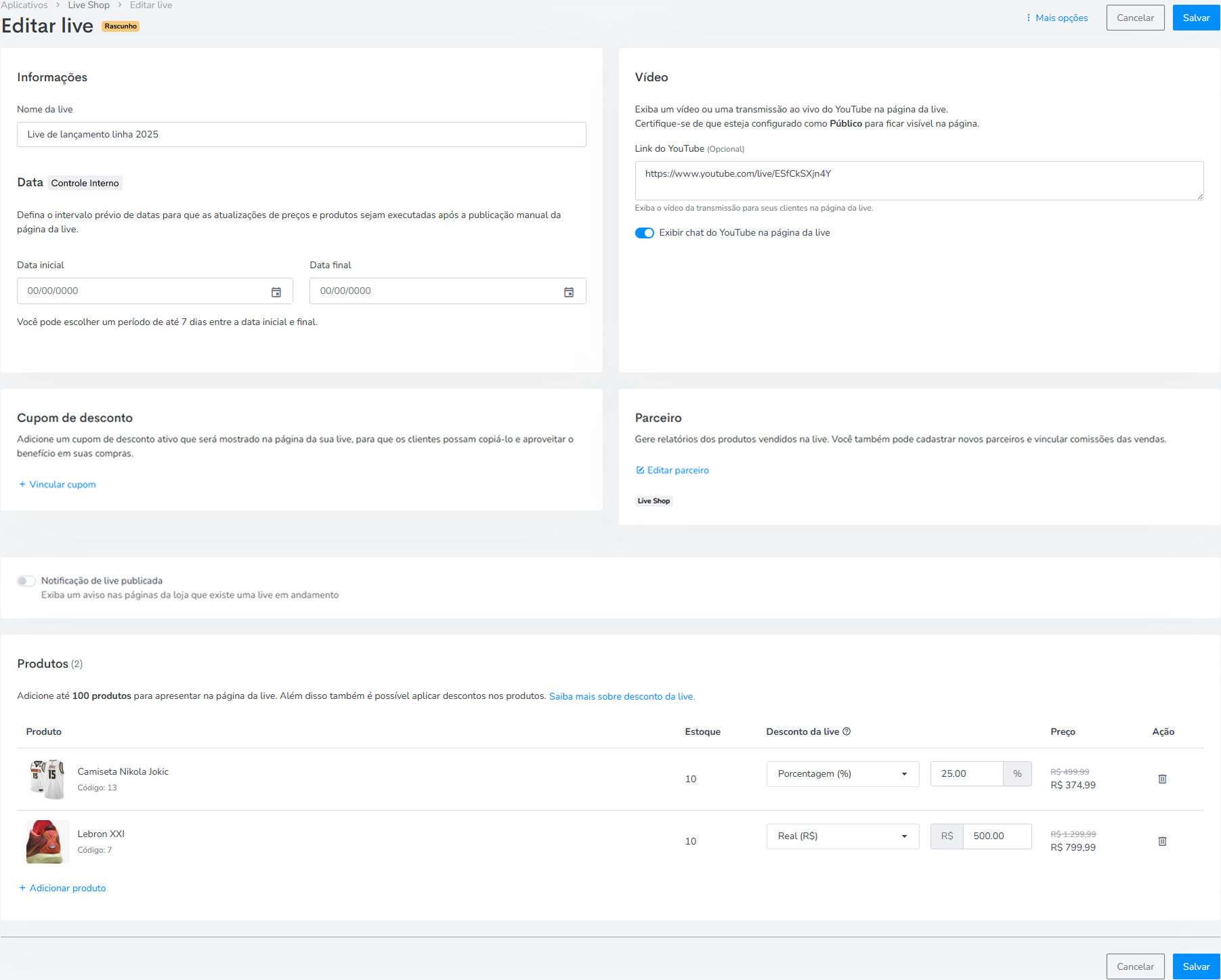Enable Notificação de live publicada switch
Viewport: 1221px width, 980px height.
coord(26,581)
